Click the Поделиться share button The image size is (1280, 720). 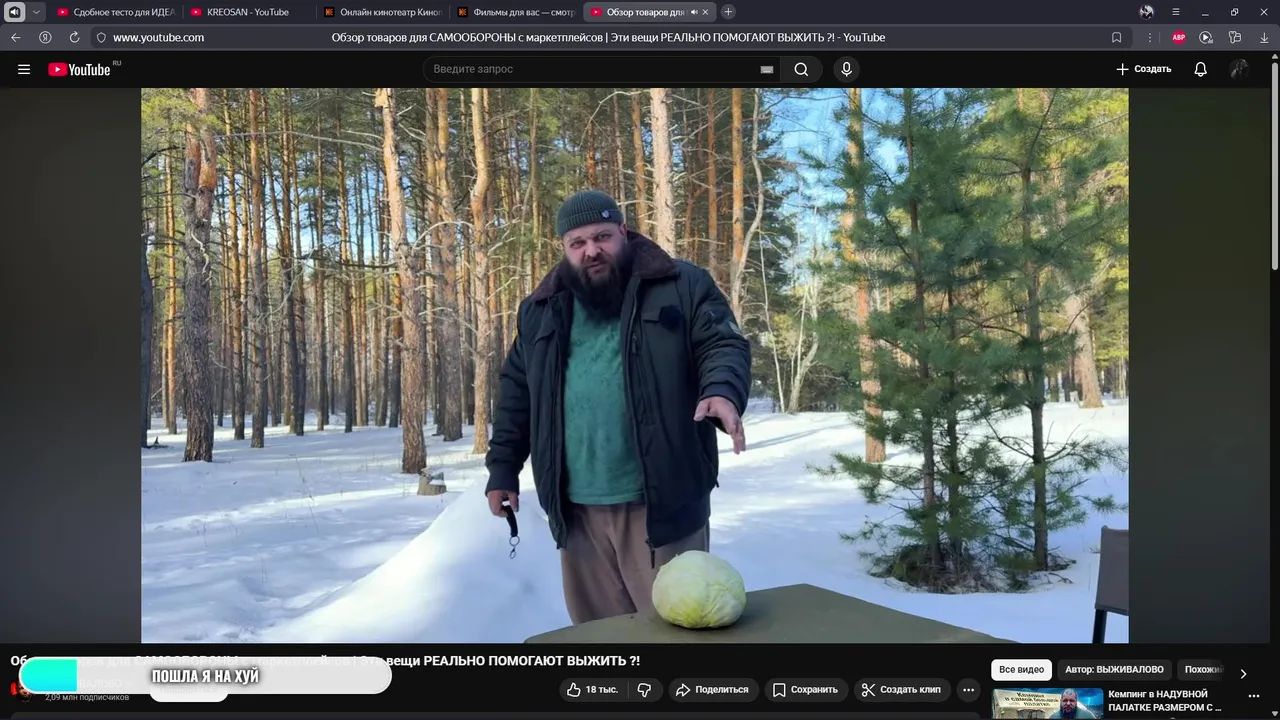[x=712, y=690]
